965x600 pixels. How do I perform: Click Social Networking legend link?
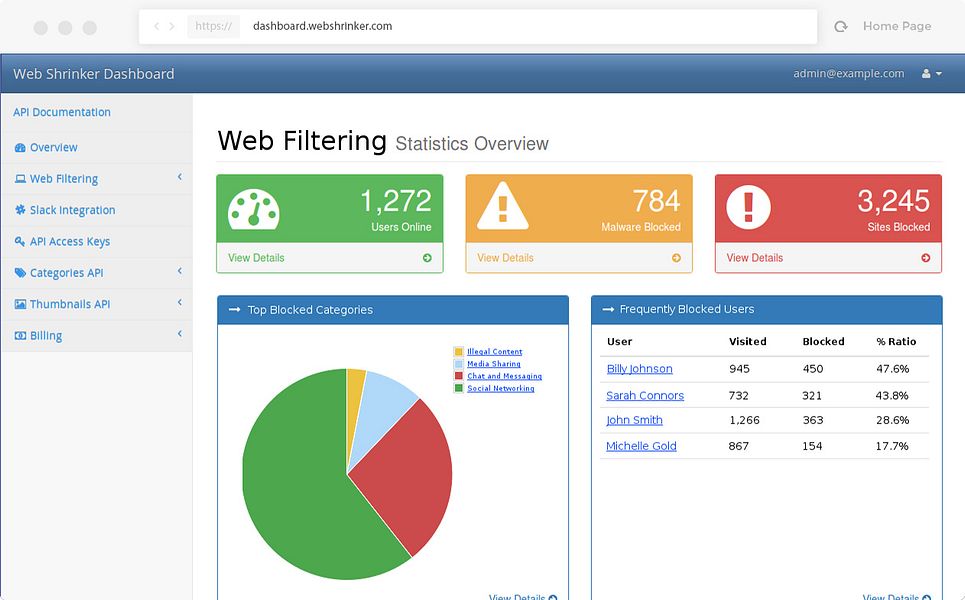coord(501,388)
